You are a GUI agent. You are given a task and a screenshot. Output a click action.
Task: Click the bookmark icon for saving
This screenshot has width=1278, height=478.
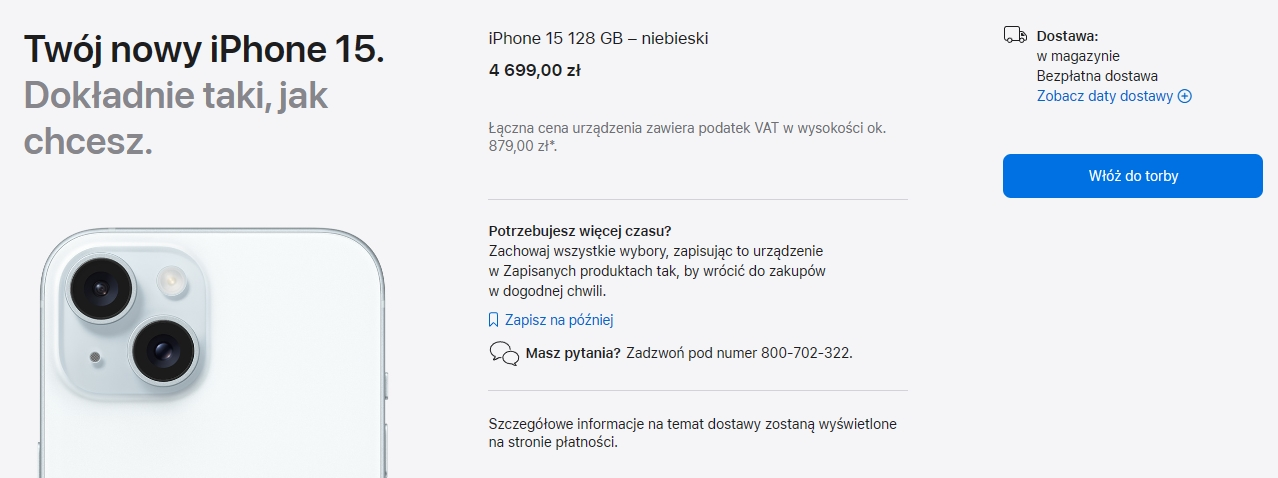(x=493, y=320)
